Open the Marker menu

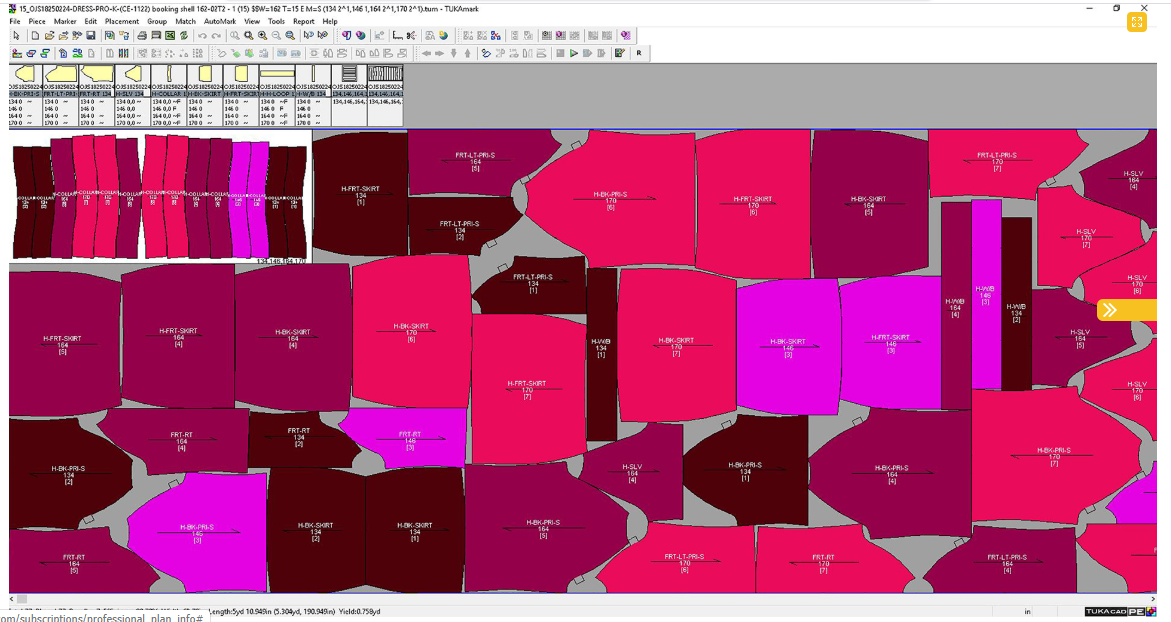(65, 21)
